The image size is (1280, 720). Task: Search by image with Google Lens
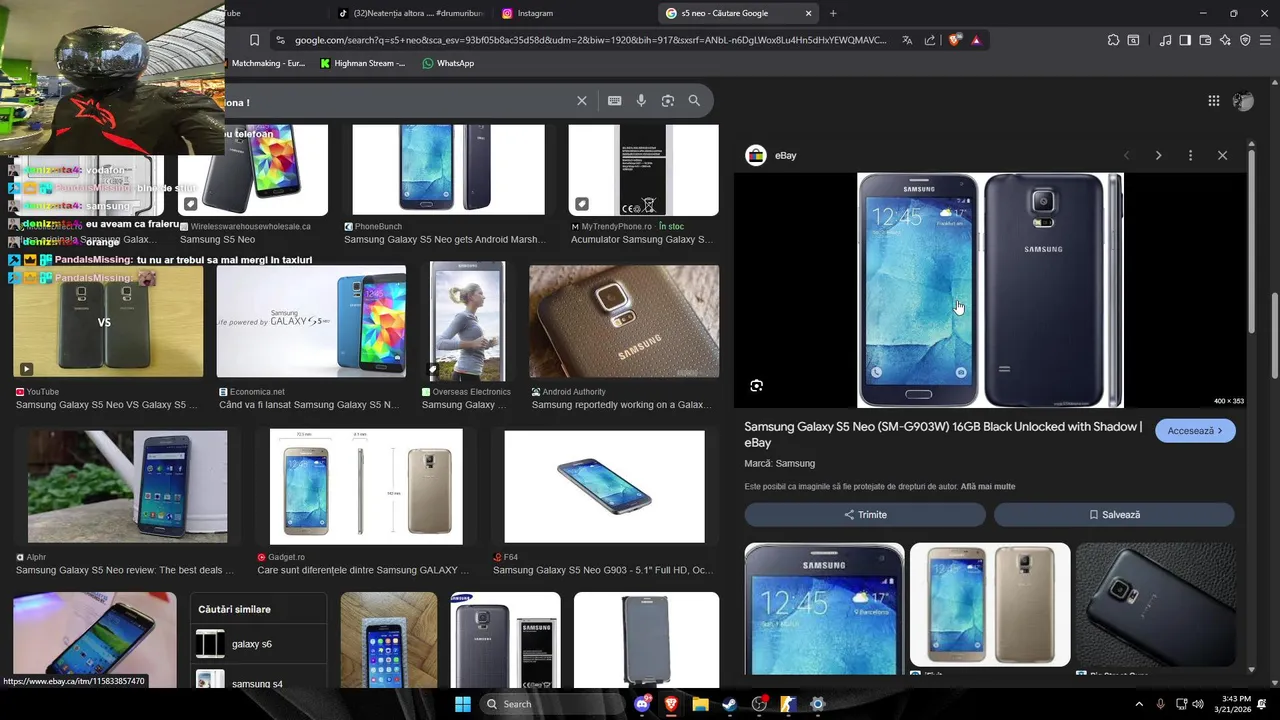[x=668, y=101]
